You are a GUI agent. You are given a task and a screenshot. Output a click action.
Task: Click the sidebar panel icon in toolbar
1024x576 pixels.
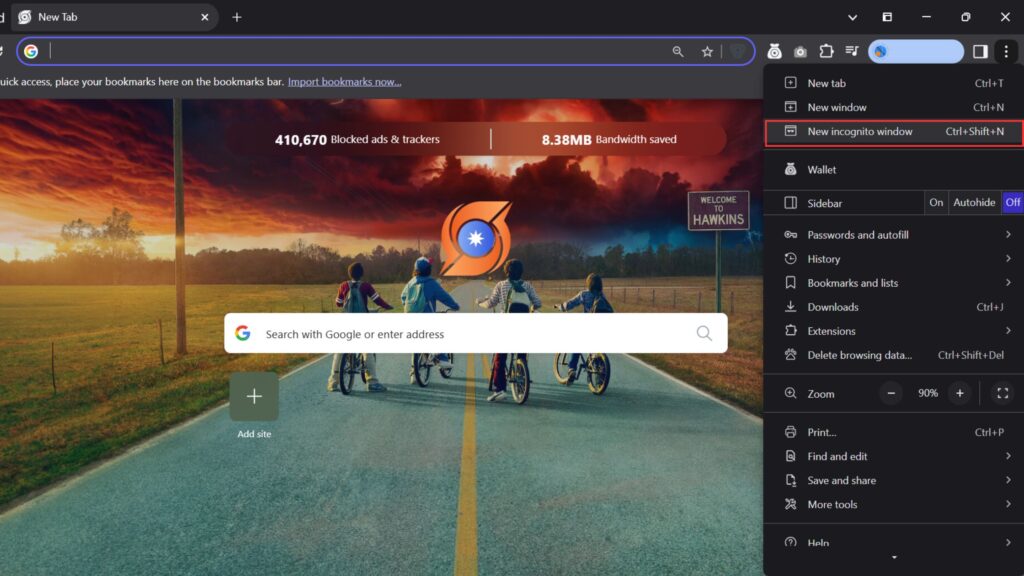(x=980, y=52)
